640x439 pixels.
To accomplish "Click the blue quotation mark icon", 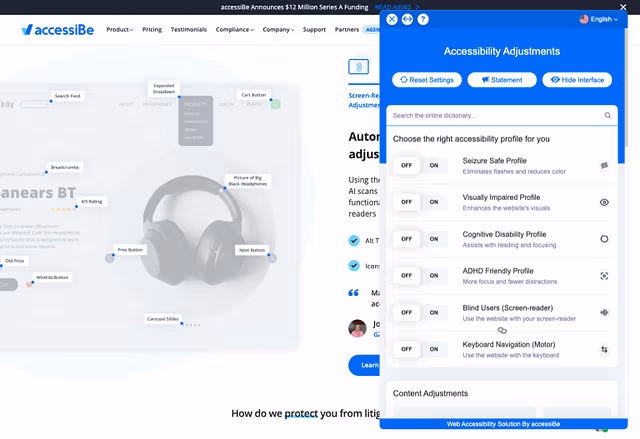I will coord(353,293).
